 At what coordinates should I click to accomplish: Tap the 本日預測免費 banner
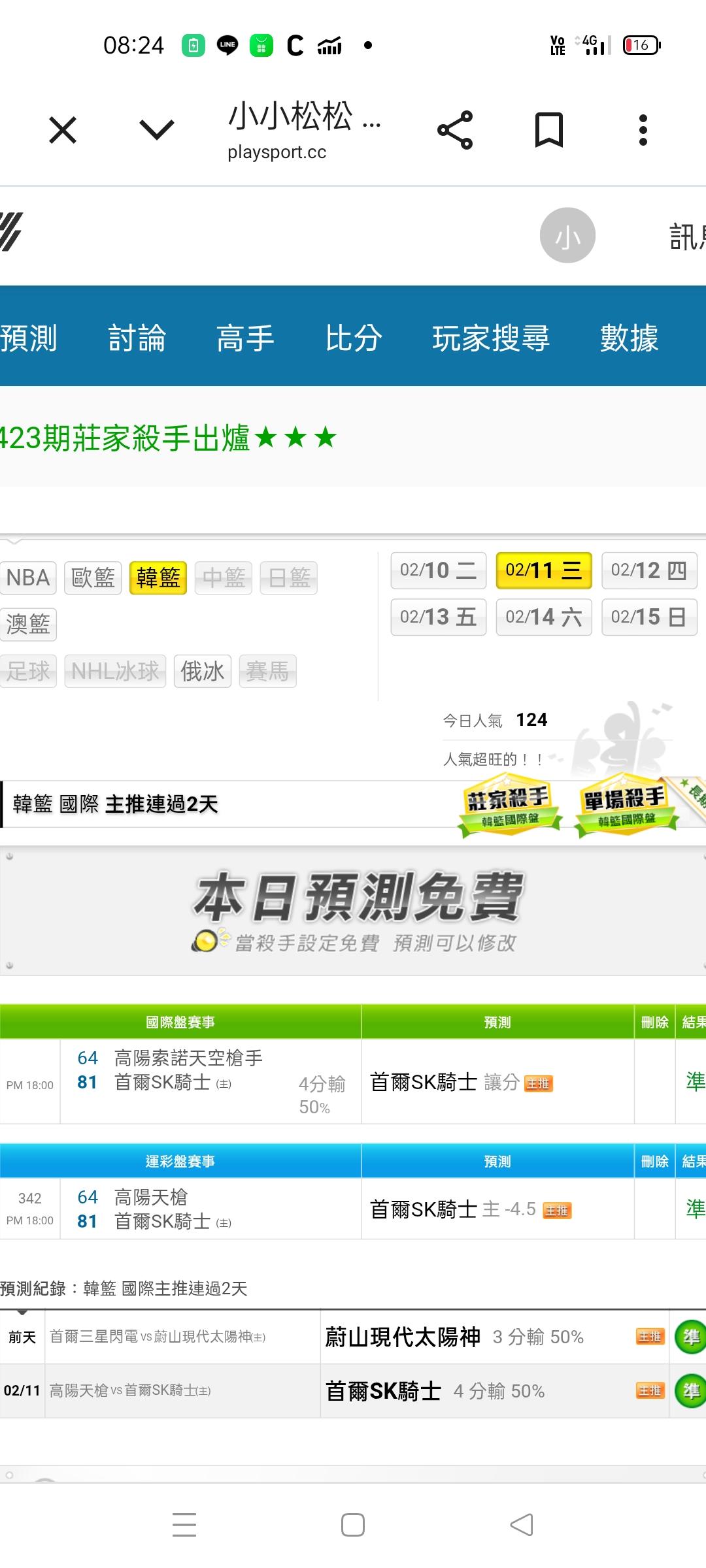[353, 911]
